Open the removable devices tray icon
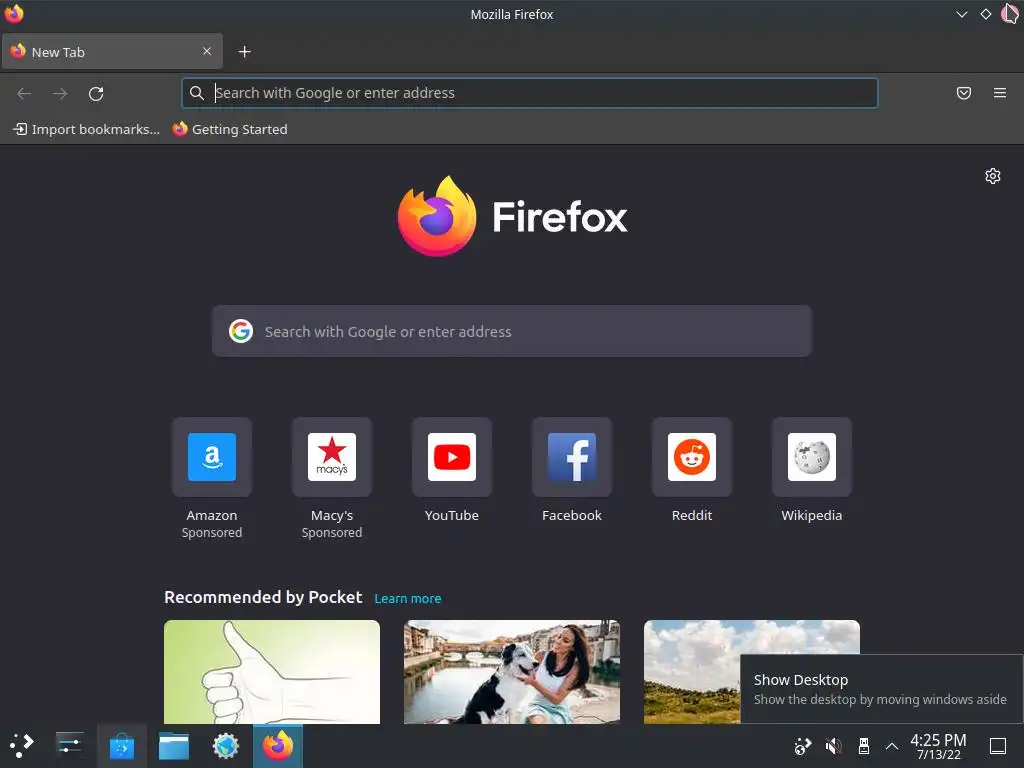Screen dimensions: 1024x768 pyautogui.click(x=864, y=746)
